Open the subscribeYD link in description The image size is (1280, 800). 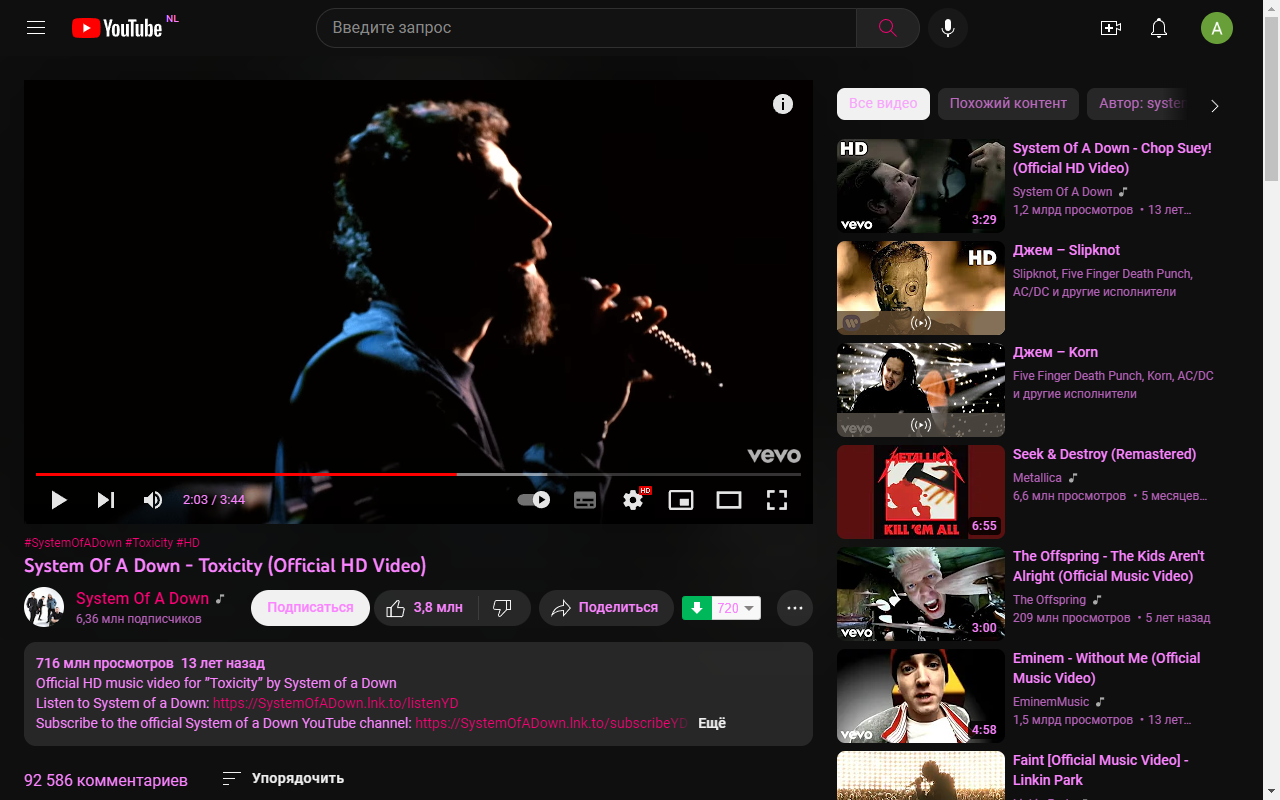tap(551, 723)
